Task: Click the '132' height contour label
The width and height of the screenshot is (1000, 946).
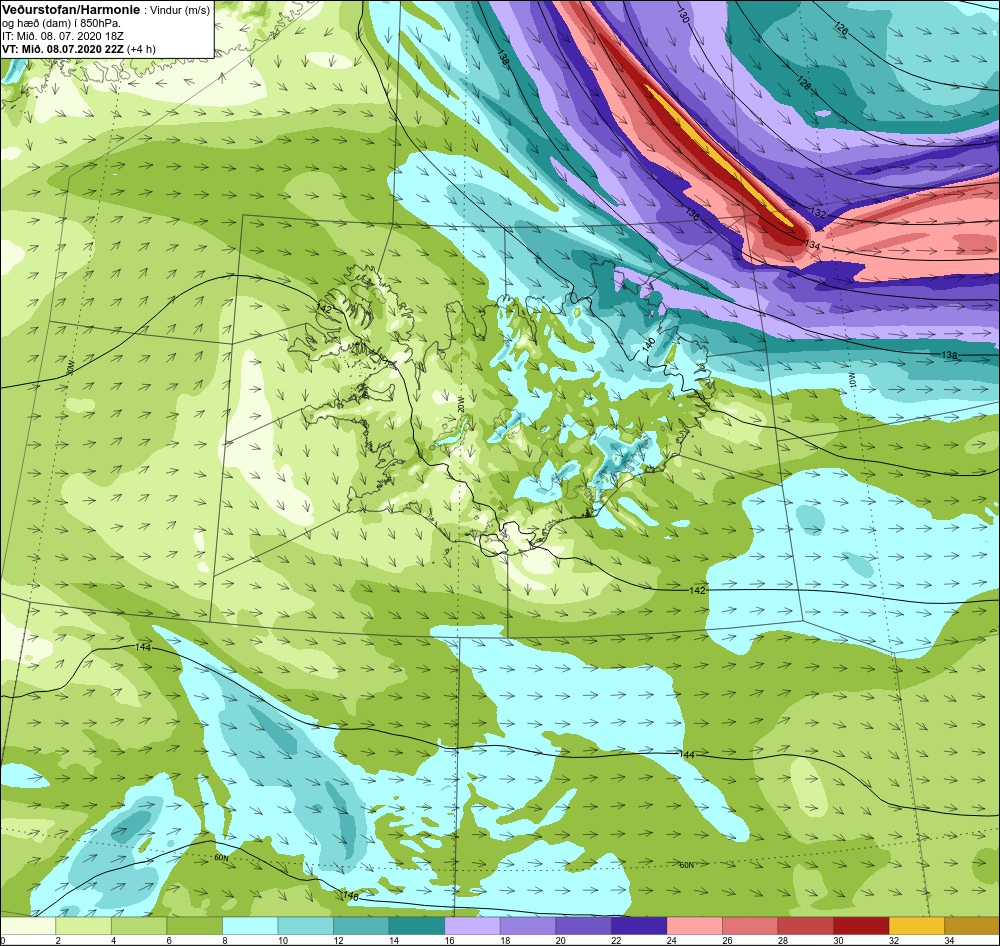Action: pos(818,212)
